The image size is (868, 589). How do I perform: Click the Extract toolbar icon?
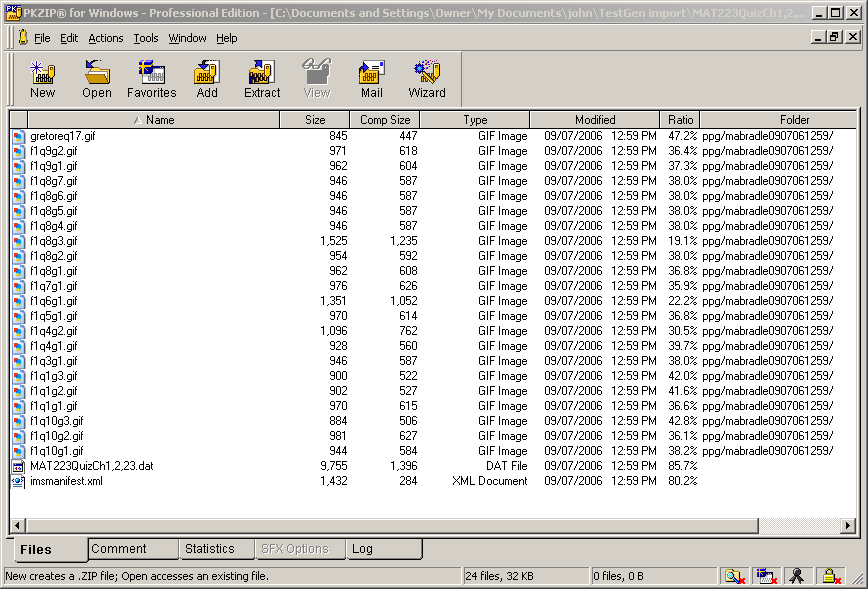(x=262, y=73)
